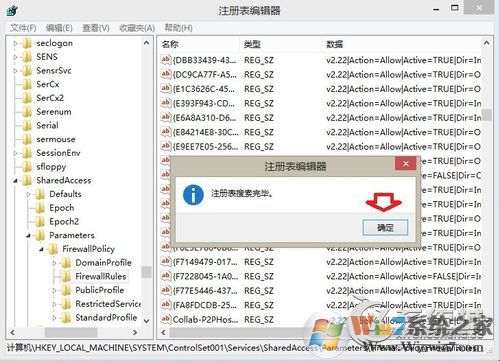
Task: Select the sermouse folder icon
Action: click(27, 139)
